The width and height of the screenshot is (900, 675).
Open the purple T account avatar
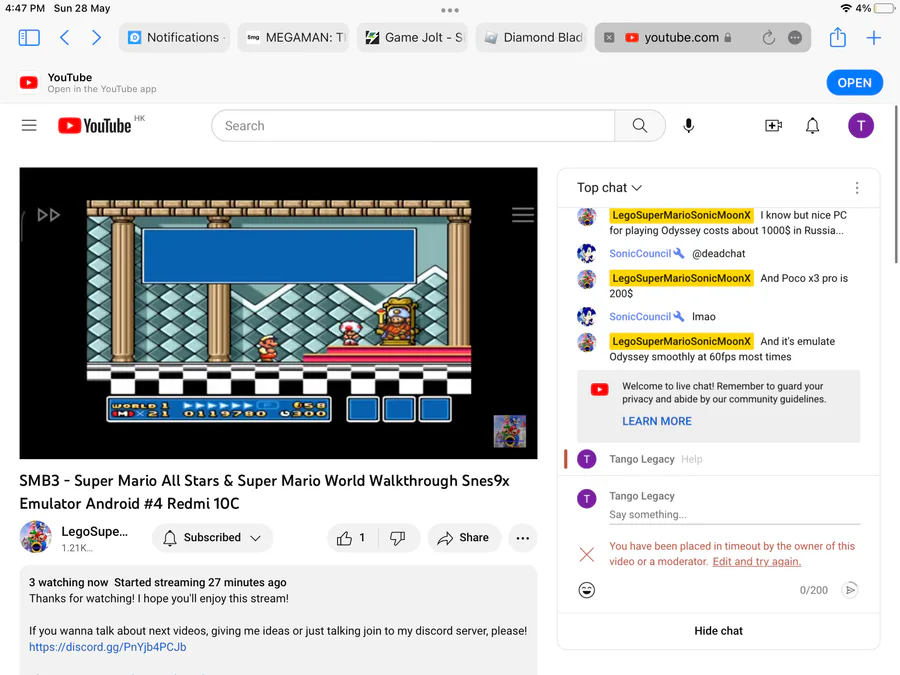861,126
